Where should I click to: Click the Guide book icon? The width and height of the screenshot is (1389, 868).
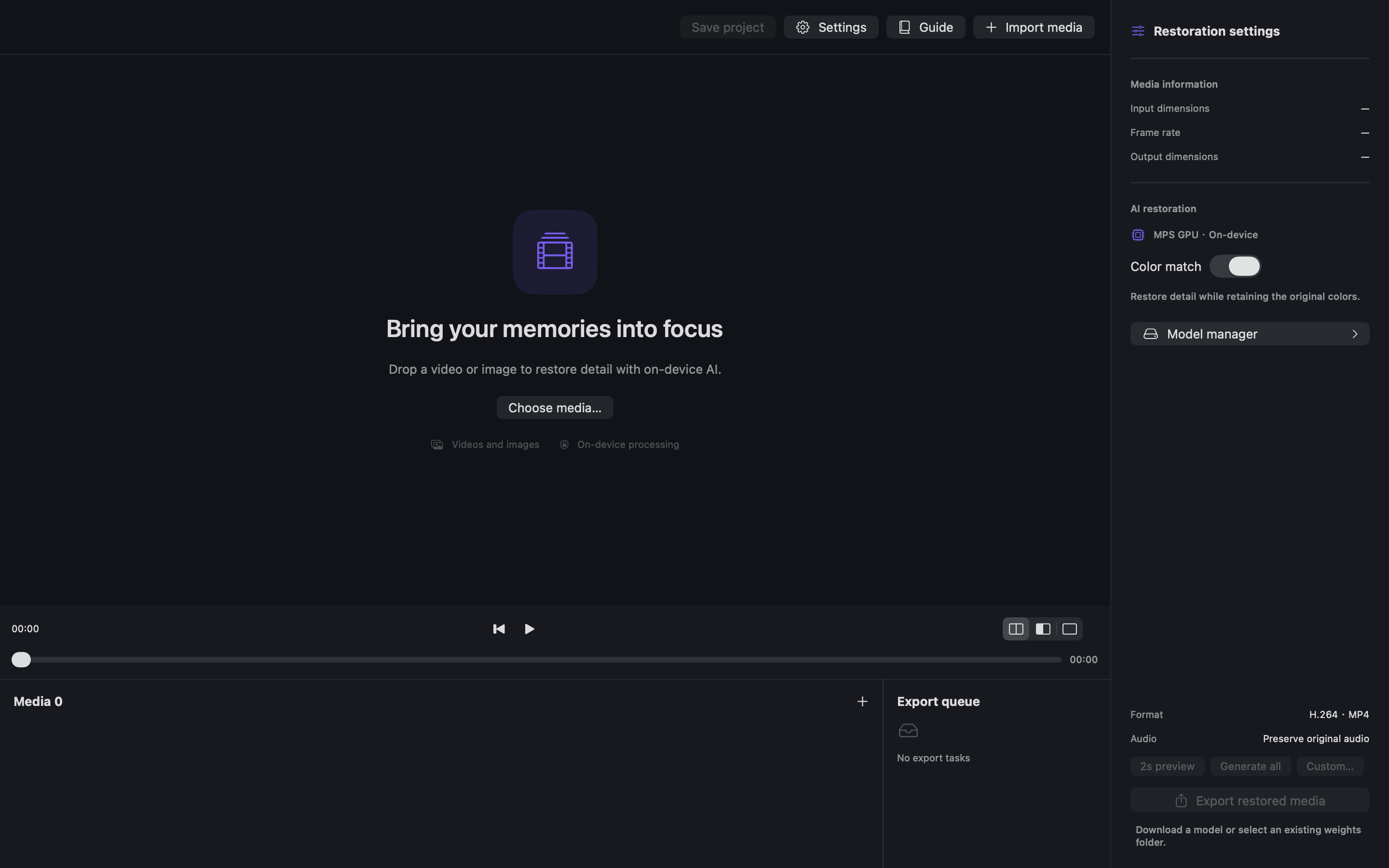tap(904, 27)
